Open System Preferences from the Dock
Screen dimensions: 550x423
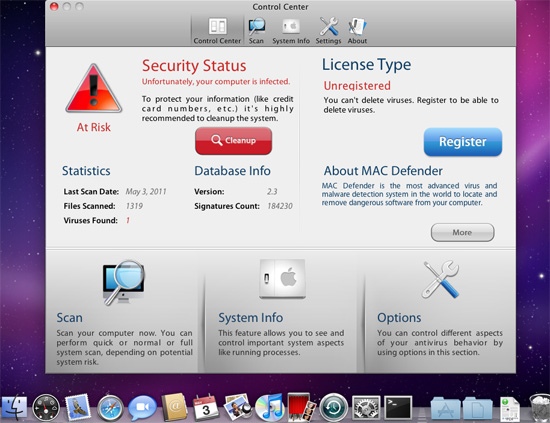(x=366, y=408)
